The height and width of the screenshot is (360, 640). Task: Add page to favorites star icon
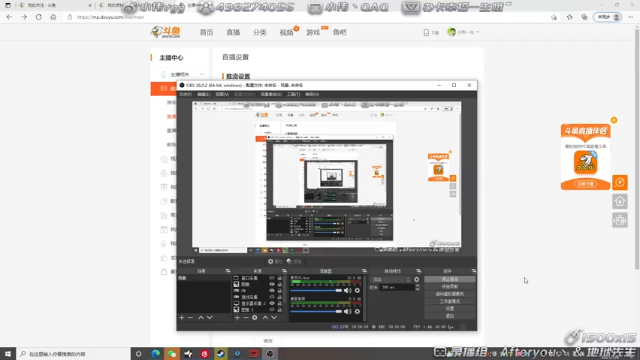pyautogui.click(x=553, y=17)
